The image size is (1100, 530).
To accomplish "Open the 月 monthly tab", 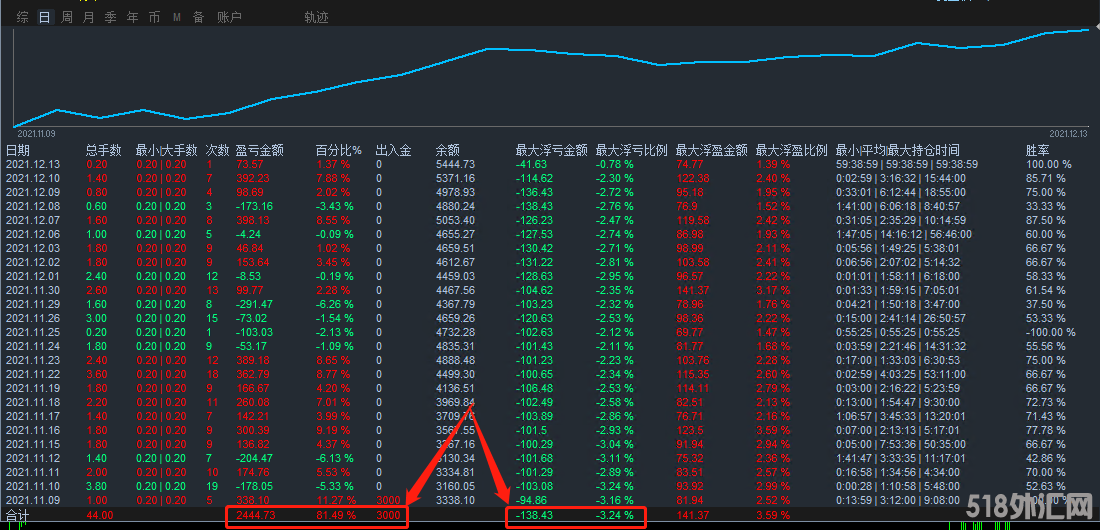I will point(88,17).
